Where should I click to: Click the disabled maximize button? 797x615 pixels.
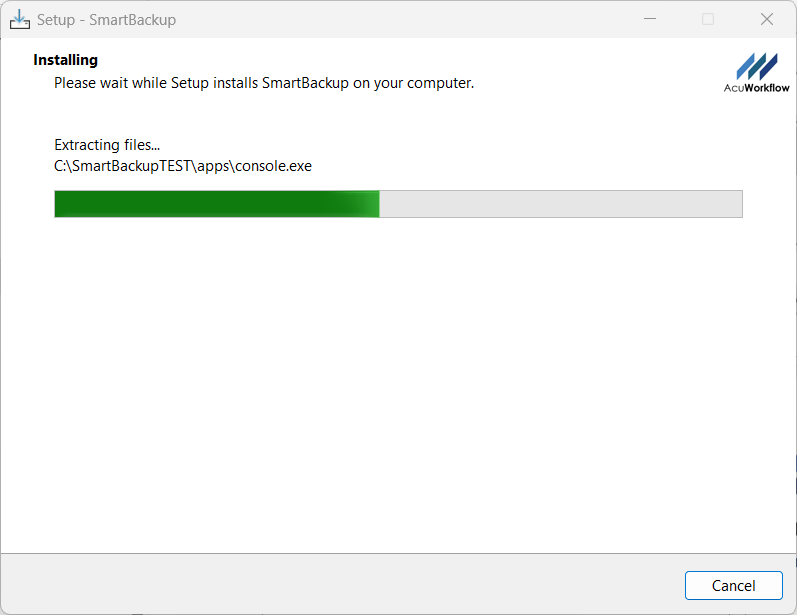(x=708, y=19)
